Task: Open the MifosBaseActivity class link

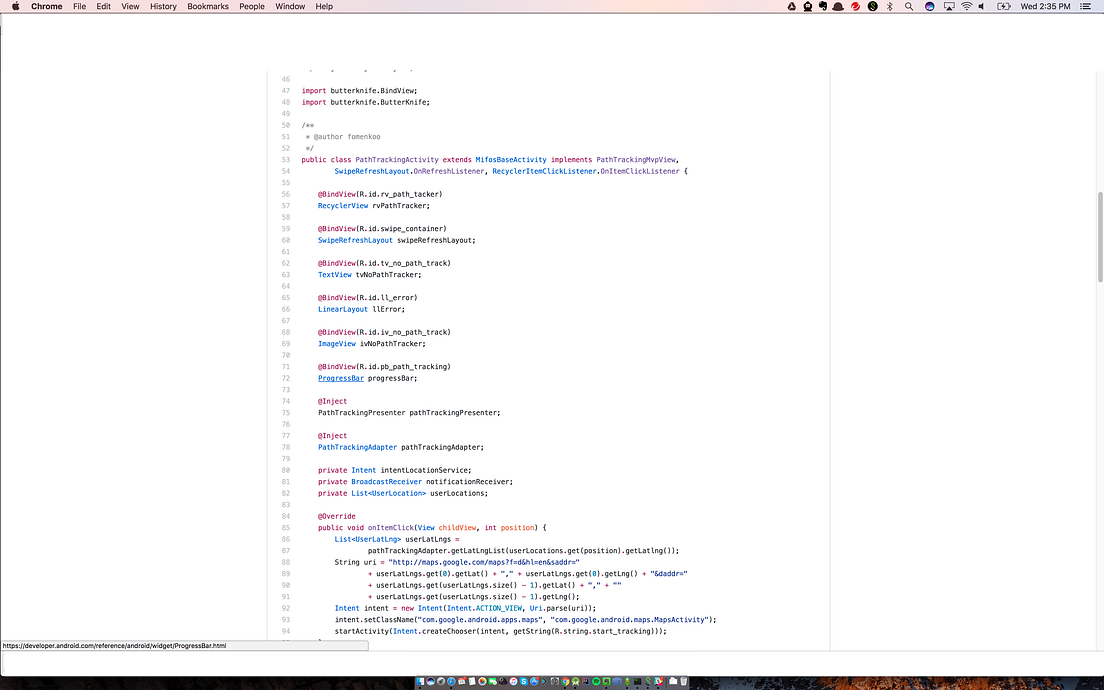Action: (x=510, y=160)
